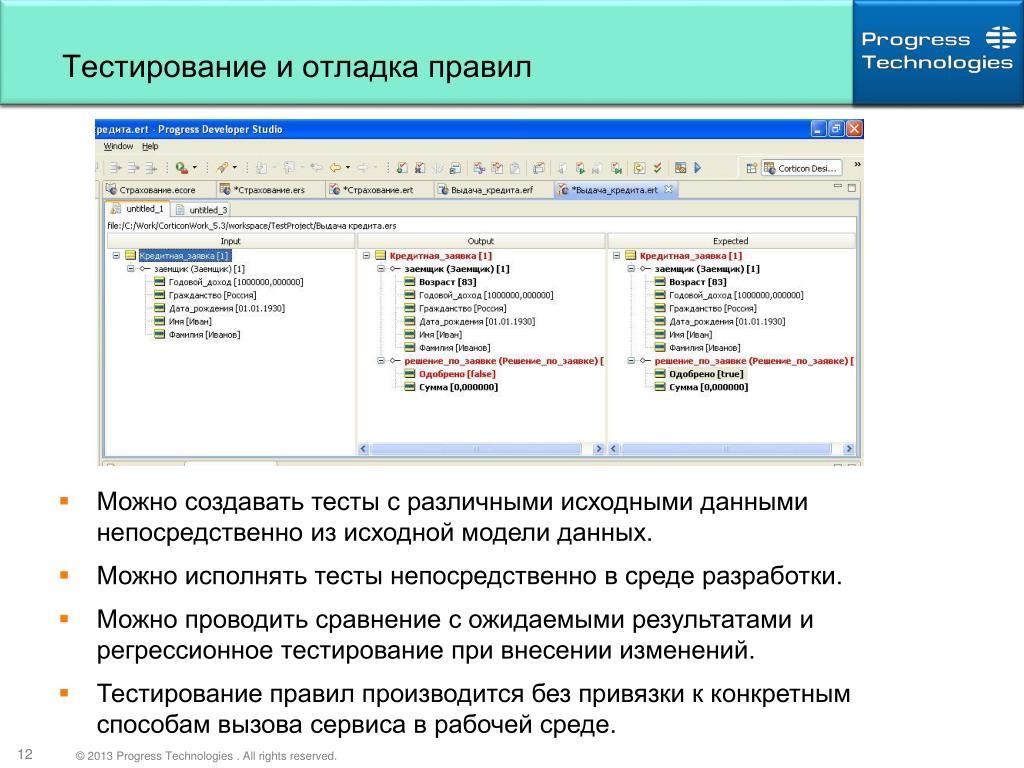Collapse Кредитная_заявка [1] in the Input tree
The image size is (1024, 768).
coord(116,255)
